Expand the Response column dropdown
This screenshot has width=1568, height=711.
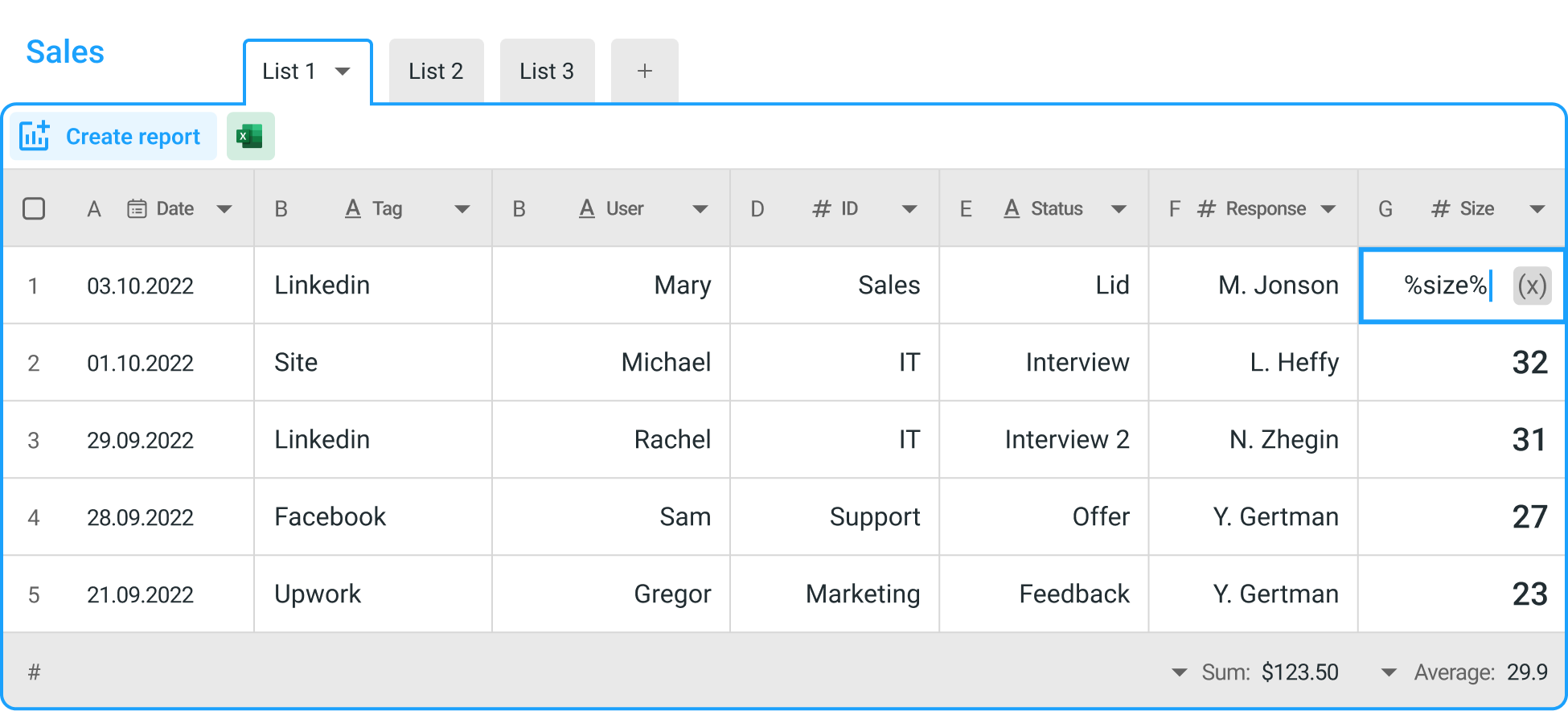click(1328, 209)
